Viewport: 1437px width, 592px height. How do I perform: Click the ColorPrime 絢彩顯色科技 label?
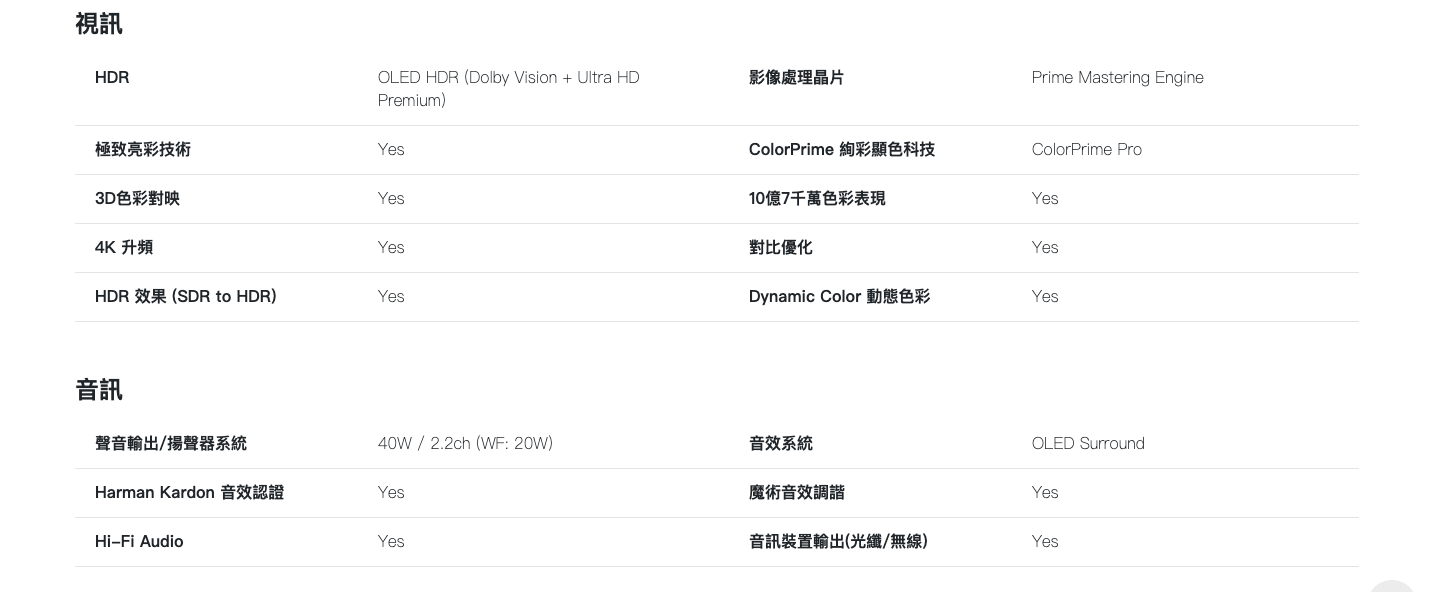click(841, 149)
